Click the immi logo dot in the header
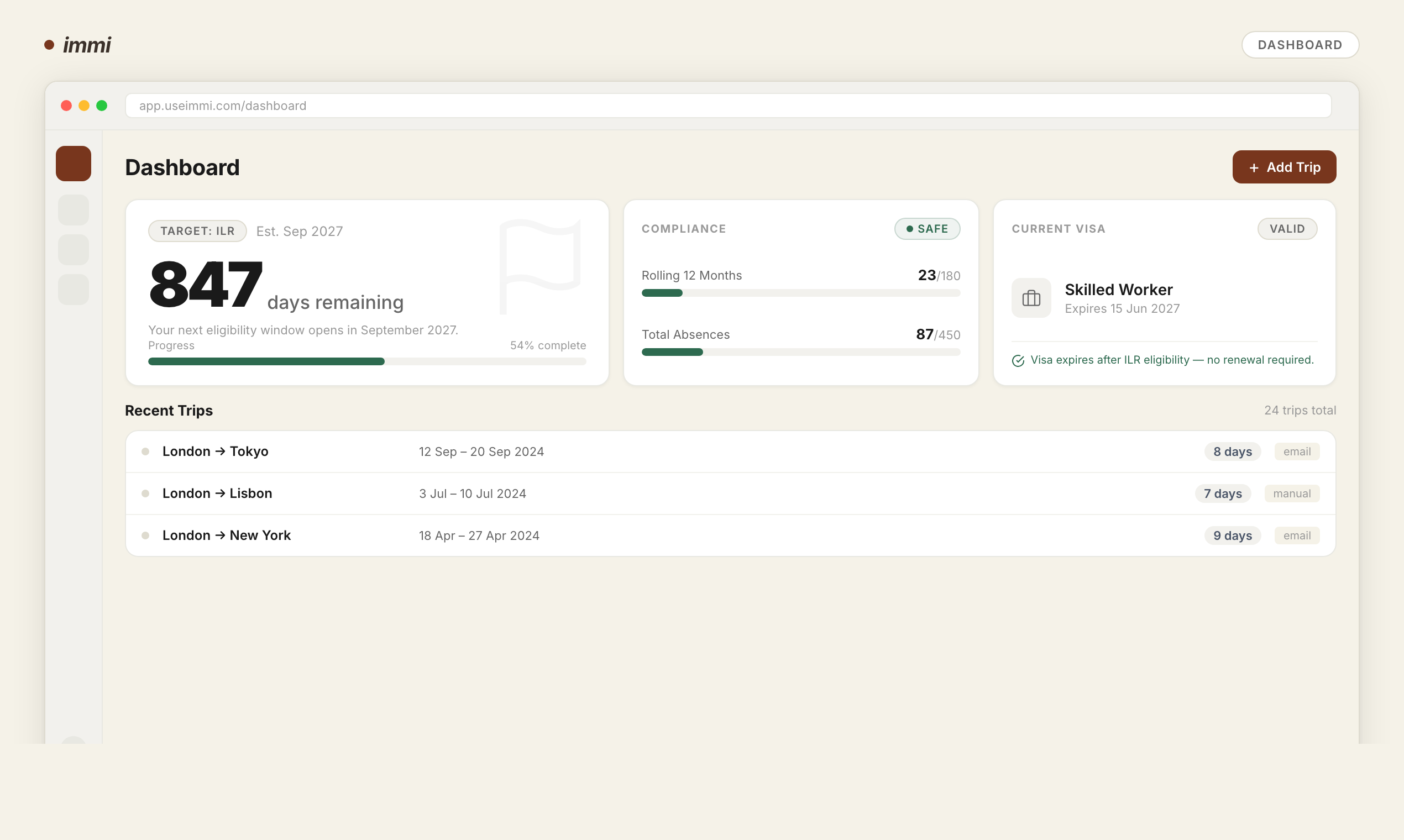The width and height of the screenshot is (1404, 840). pos(49,45)
